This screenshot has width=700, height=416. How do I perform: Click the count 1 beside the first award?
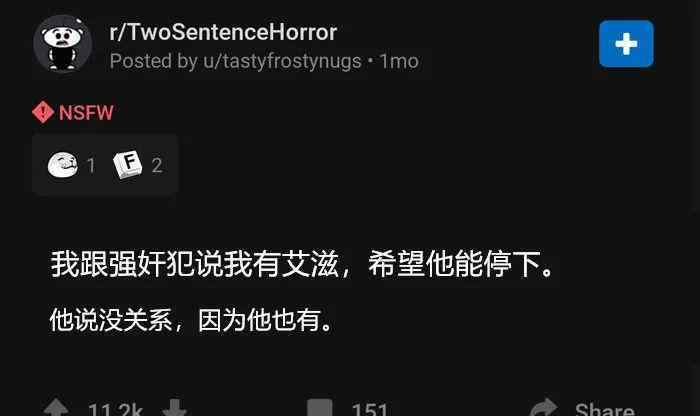point(91,166)
